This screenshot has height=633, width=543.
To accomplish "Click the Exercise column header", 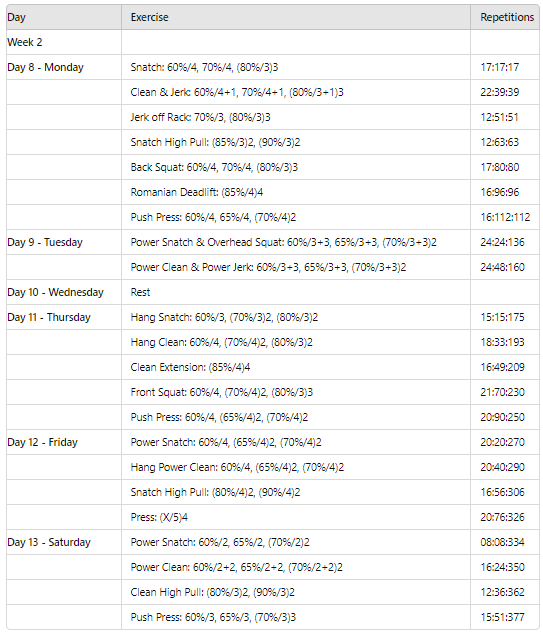I will point(296,17).
